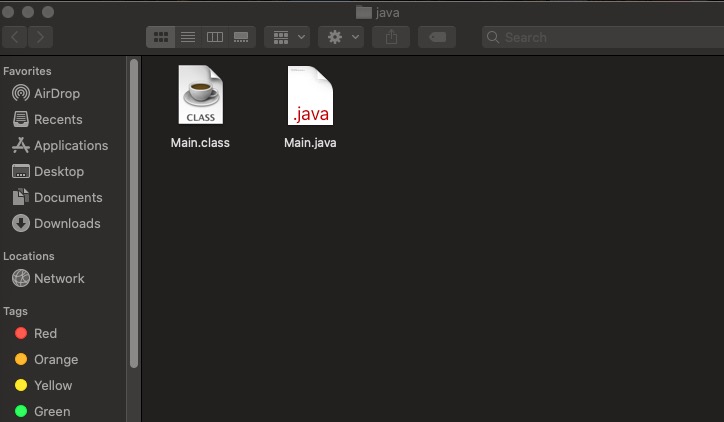Viewport: 724px width, 422px height.
Task: Open AirDrop in the sidebar
Action: 56,93
